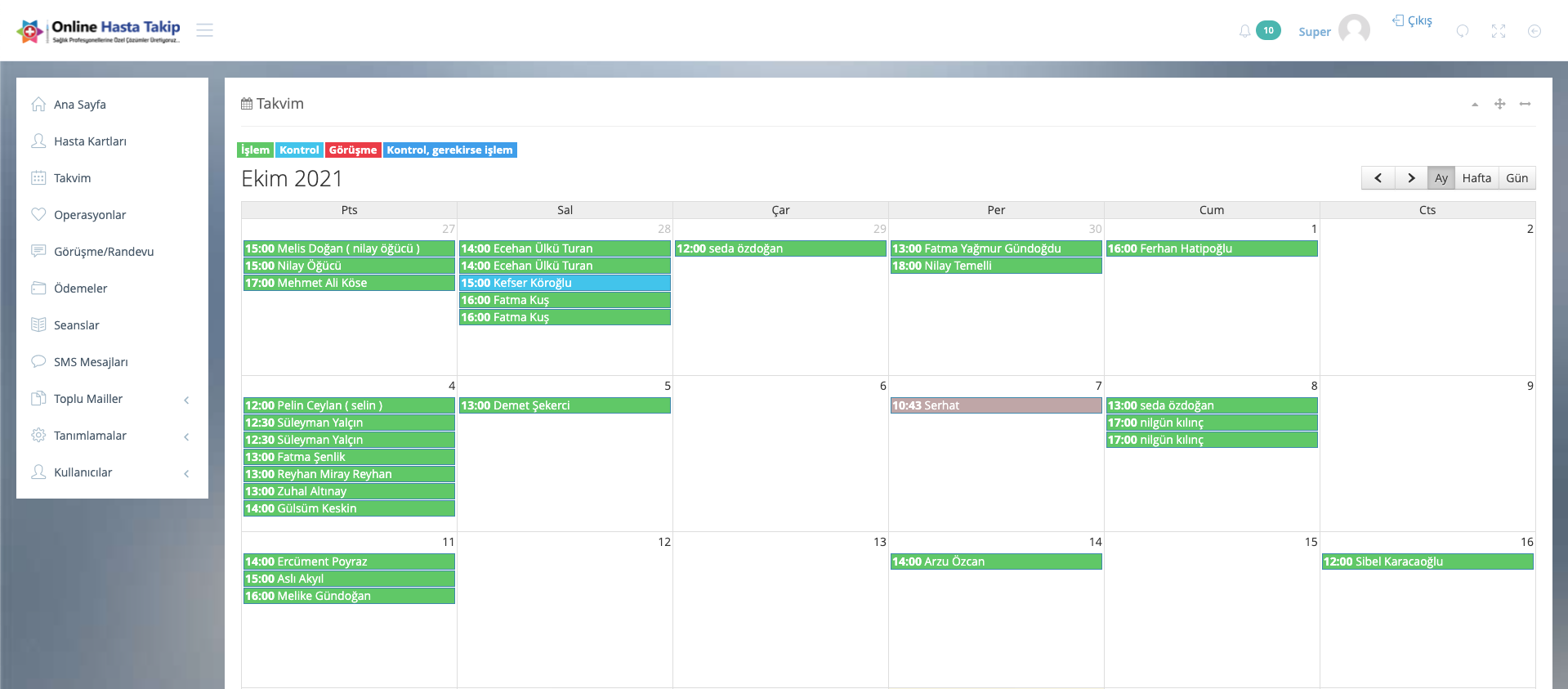This screenshot has height=689, width=1568.
Task: Click the red Görüşme legend label
Action: pos(352,150)
